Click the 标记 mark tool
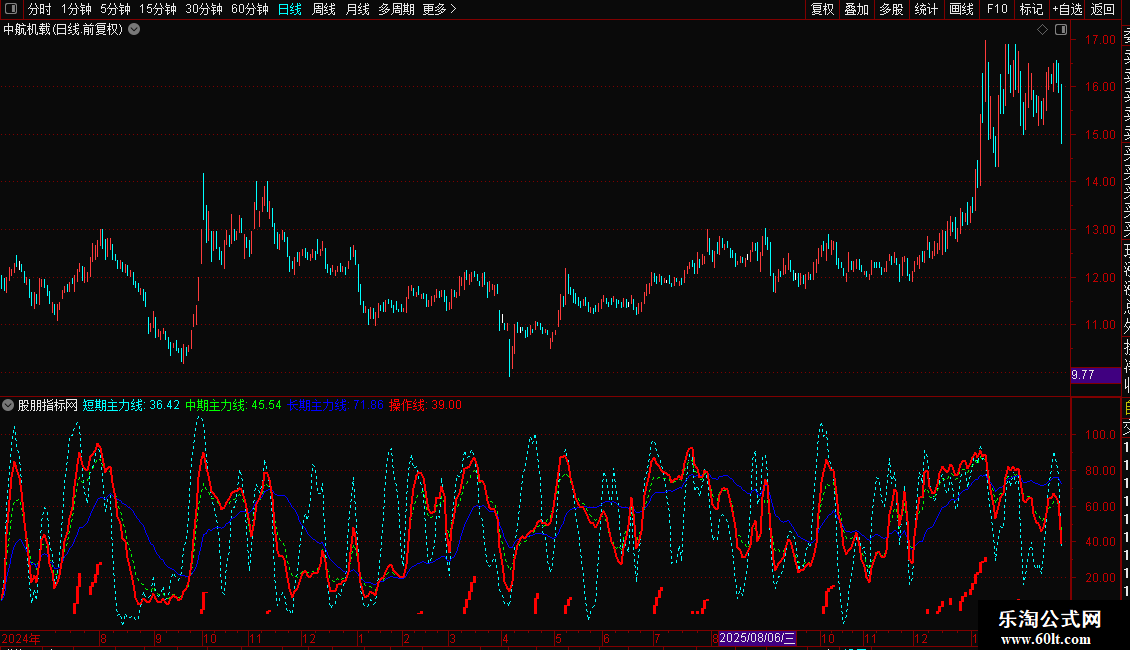 [x=1031, y=9]
